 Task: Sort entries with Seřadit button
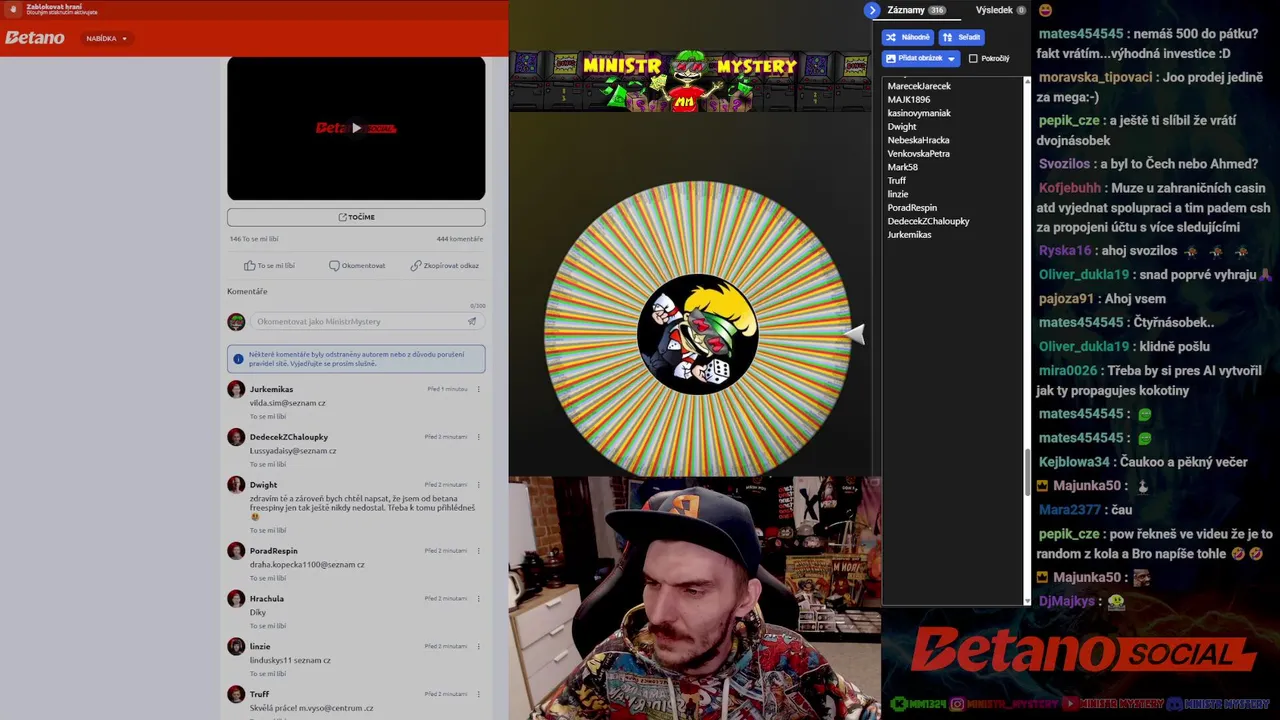(x=962, y=37)
